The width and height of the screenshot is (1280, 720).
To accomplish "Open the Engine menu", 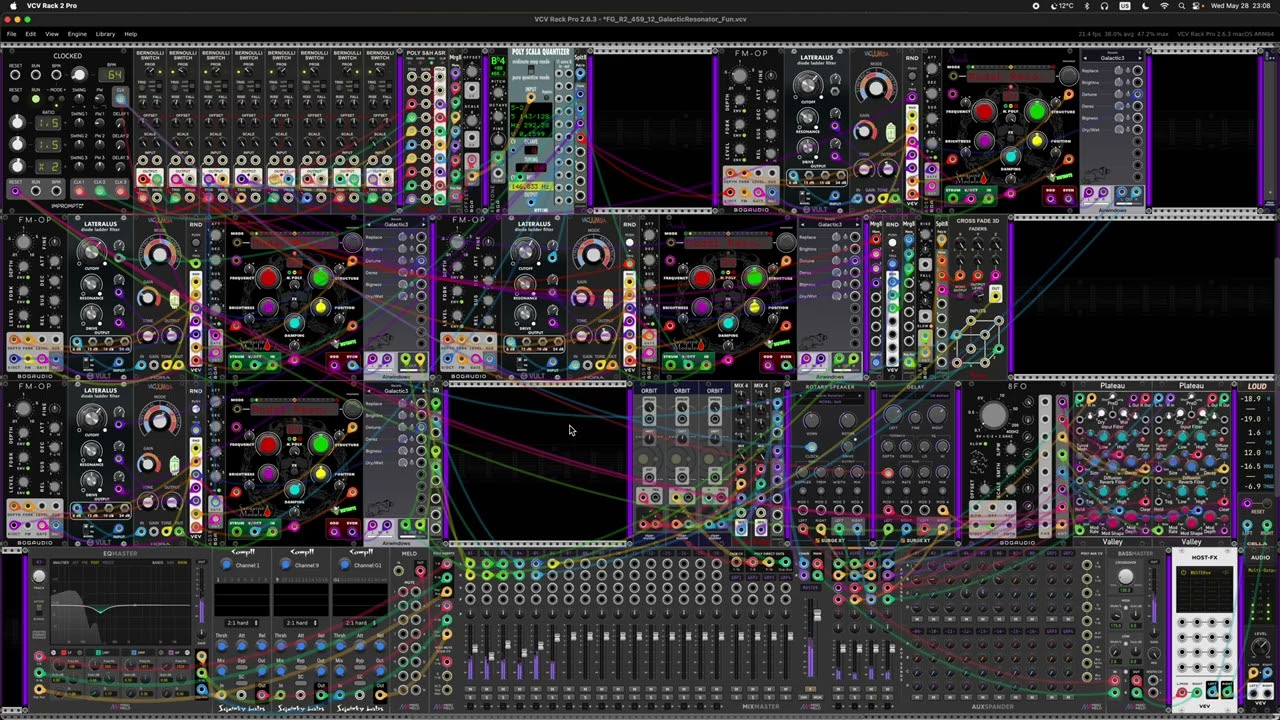I will pyautogui.click(x=77, y=34).
